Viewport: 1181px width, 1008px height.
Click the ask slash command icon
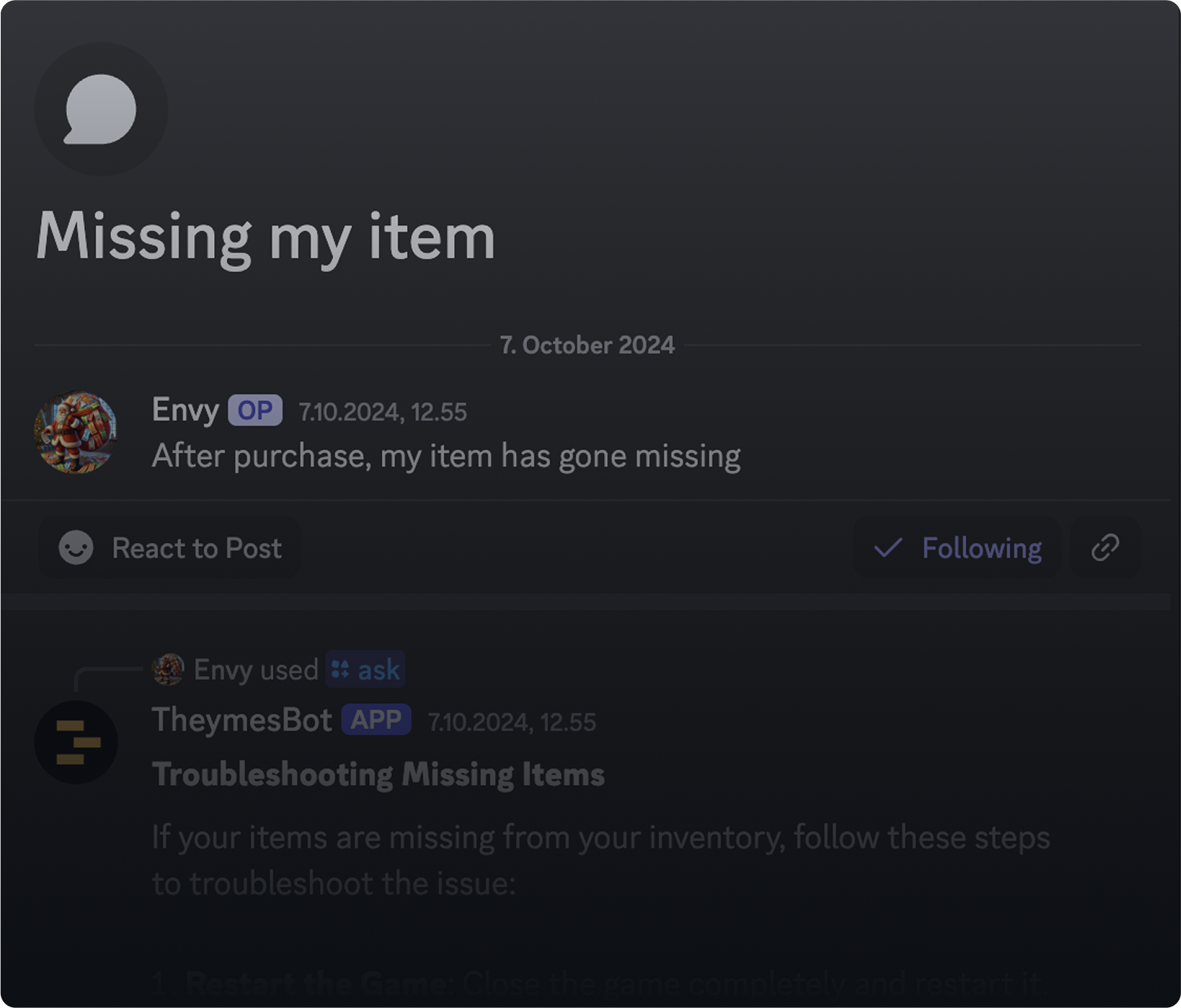click(341, 669)
